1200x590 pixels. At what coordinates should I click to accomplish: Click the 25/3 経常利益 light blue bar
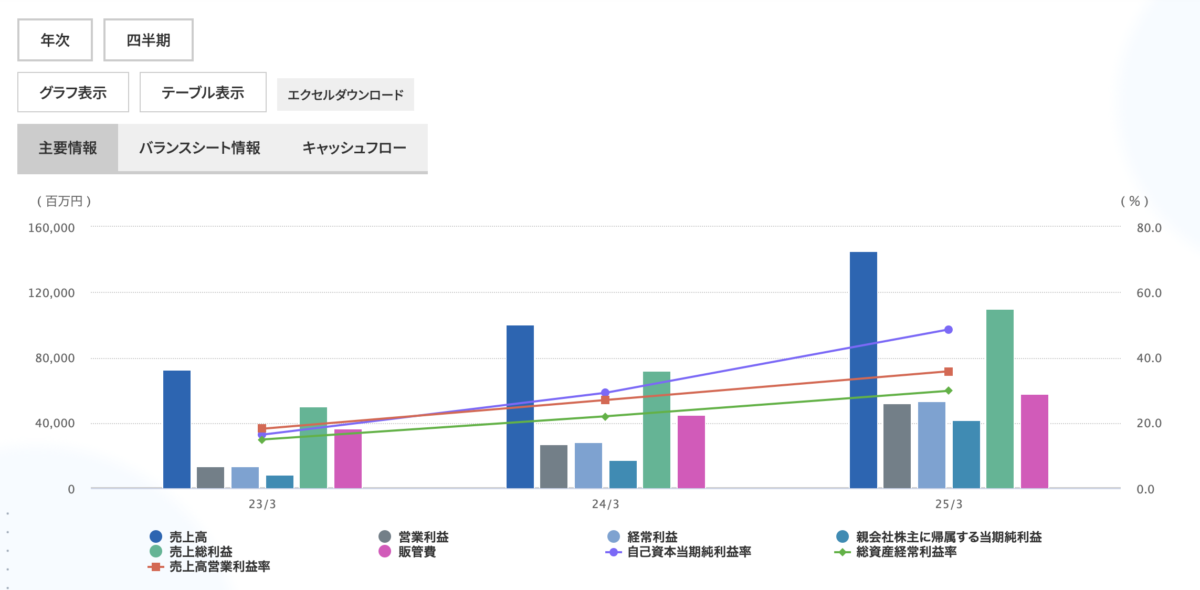coord(932,445)
